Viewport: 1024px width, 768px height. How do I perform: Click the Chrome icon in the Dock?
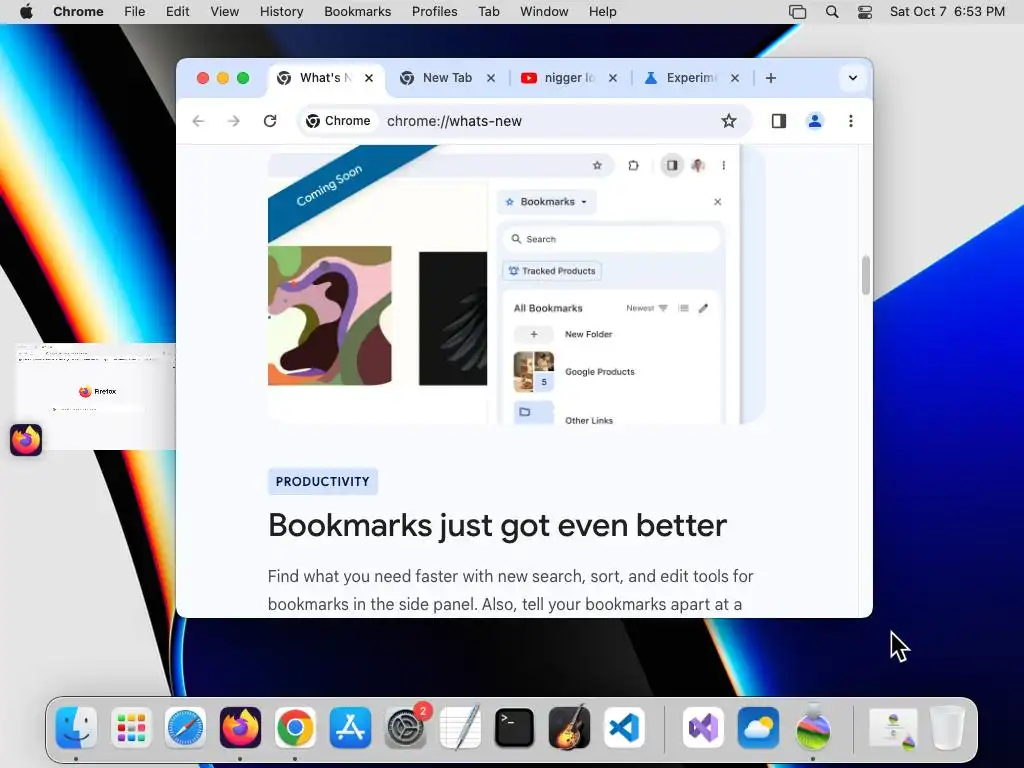click(x=295, y=728)
